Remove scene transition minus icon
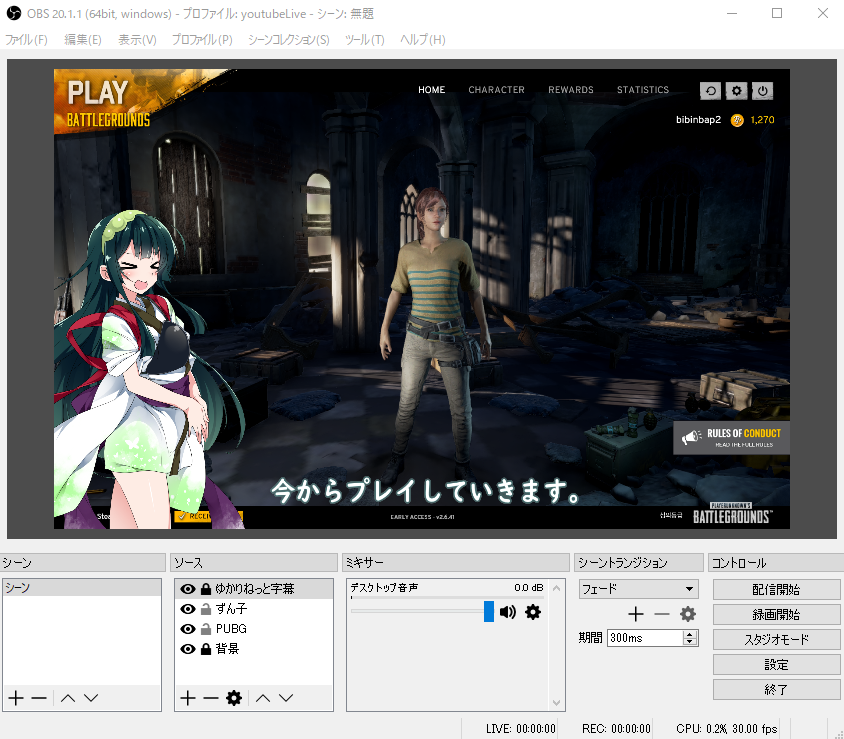The width and height of the screenshot is (844, 739). (x=662, y=614)
